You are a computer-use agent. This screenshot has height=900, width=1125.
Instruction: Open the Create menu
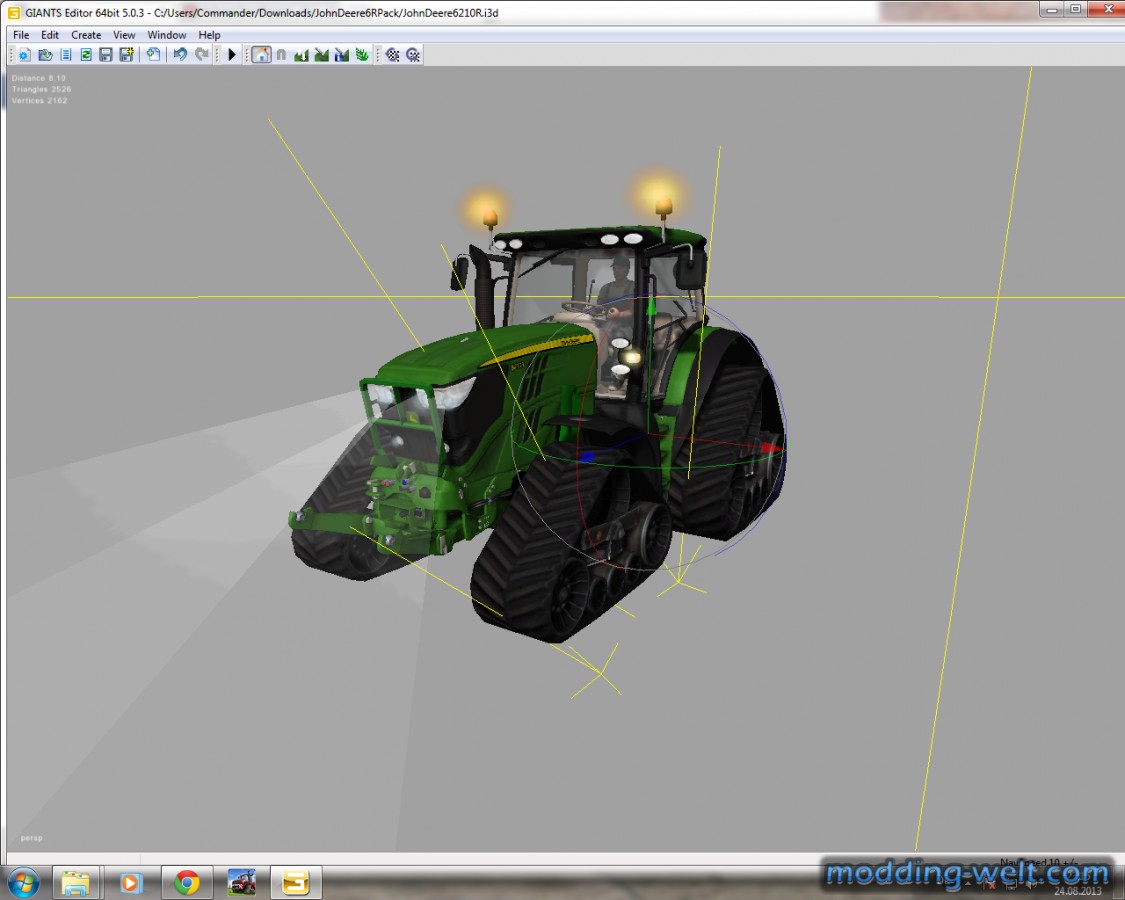pyautogui.click(x=86, y=34)
